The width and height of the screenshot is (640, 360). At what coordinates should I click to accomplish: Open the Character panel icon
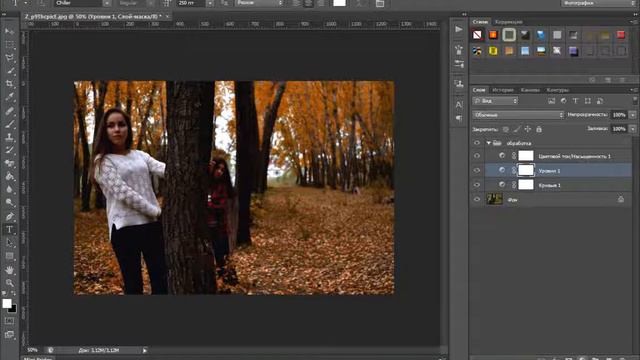pos(459,104)
